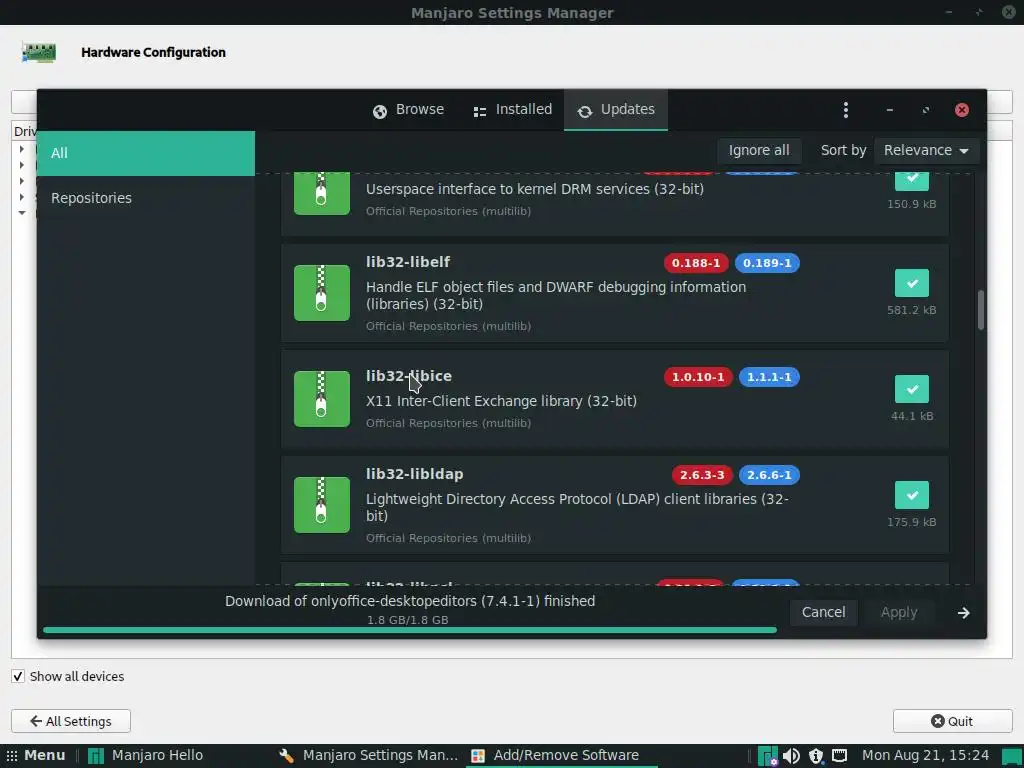Uncheck the lib32-libldap update checkbox
This screenshot has width=1024, height=768.
tap(912, 495)
